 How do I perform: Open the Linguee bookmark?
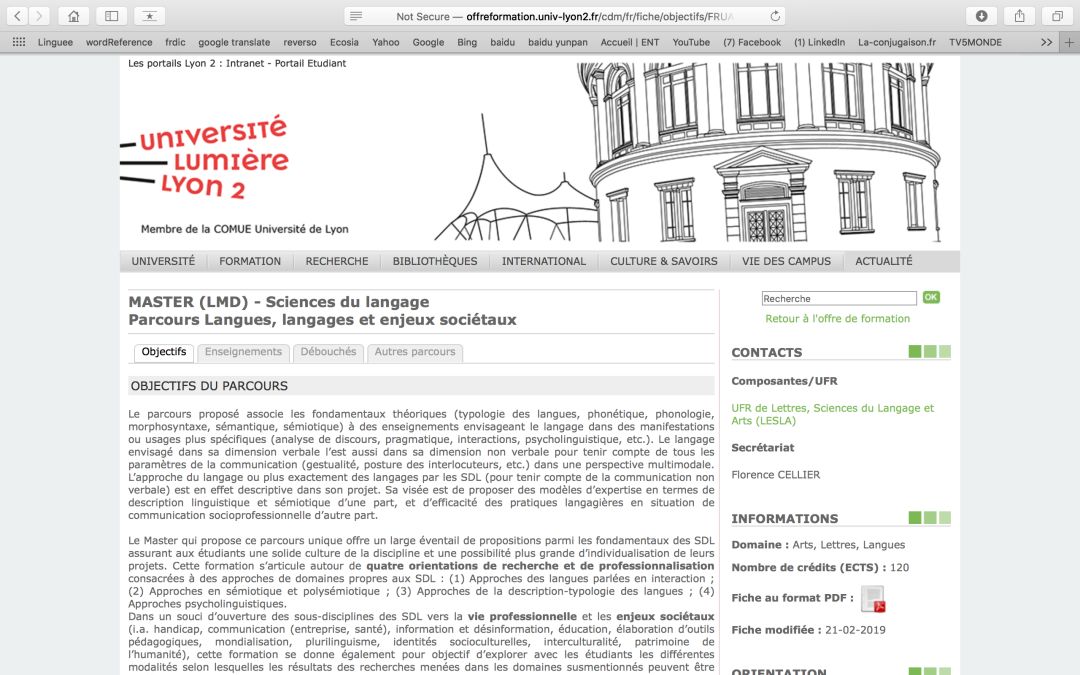(55, 42)
